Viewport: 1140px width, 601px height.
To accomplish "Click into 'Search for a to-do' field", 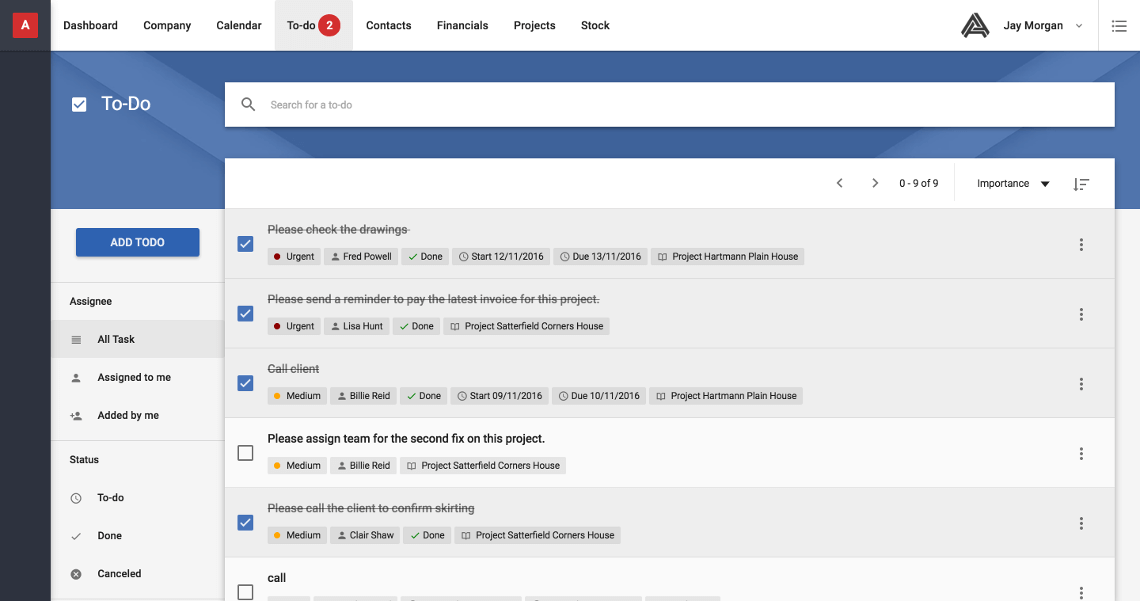I will click(670, 105).
